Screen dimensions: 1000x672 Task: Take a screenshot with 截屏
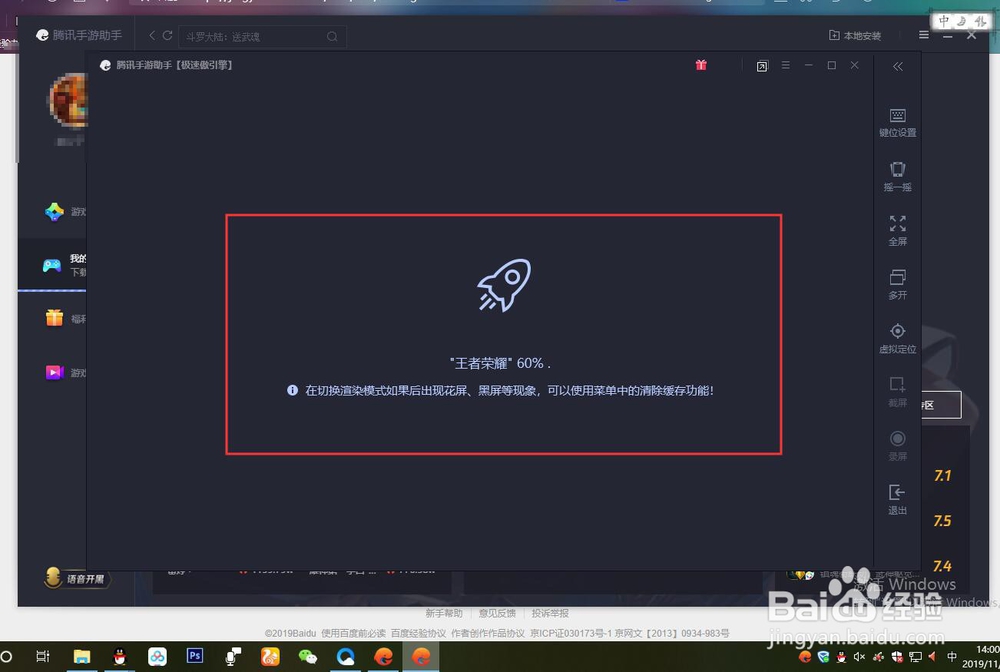(897, 392)
